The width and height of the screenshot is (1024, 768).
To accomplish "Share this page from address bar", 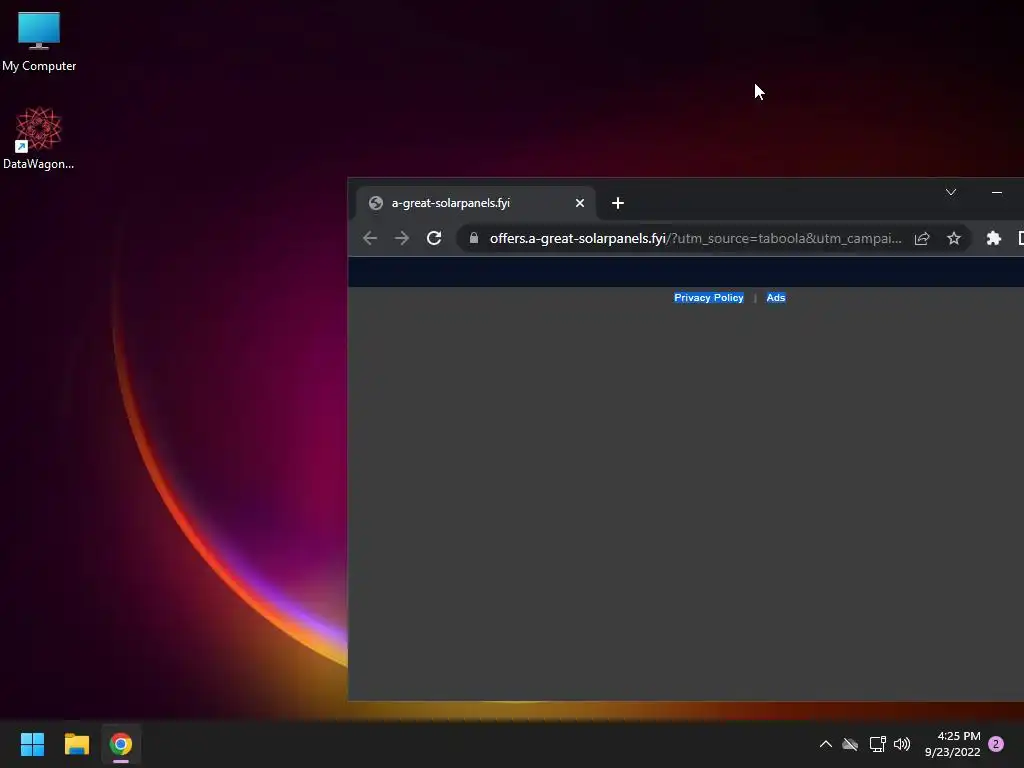I will pyautogui.click(x=922, y=238).
